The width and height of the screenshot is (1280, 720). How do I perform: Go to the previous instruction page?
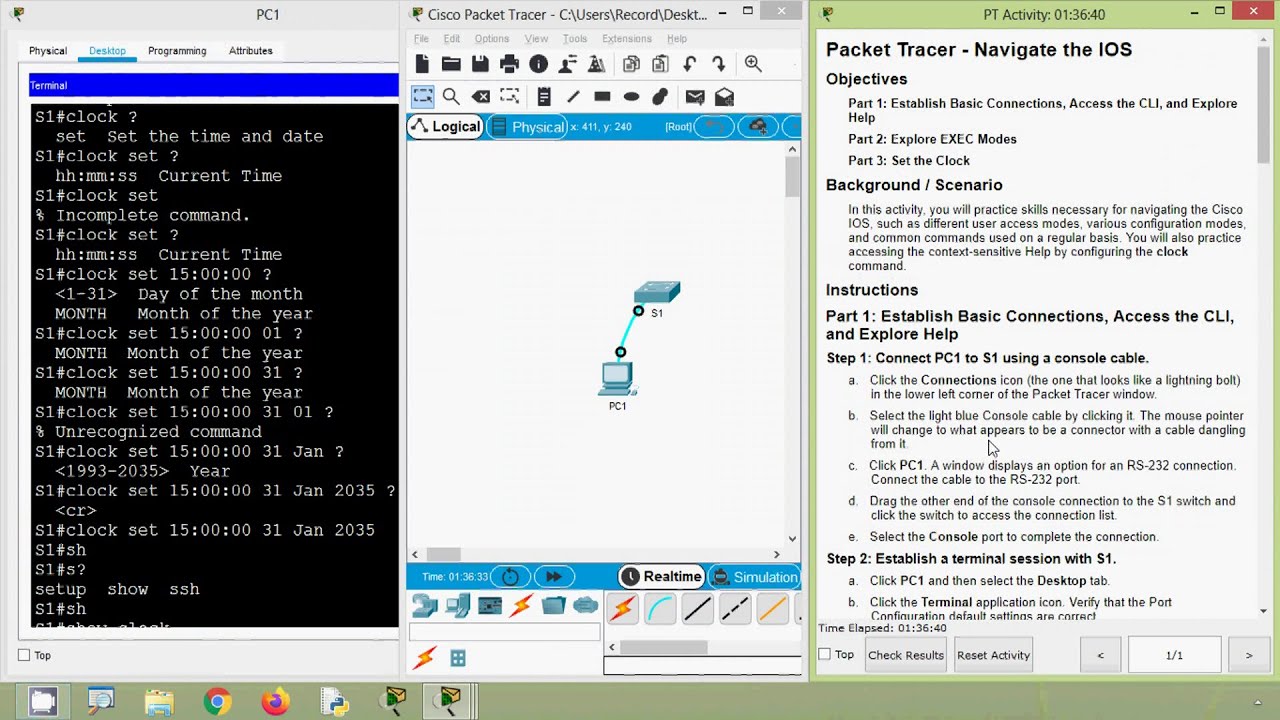pyautogui.click(x=1101, y=655)
